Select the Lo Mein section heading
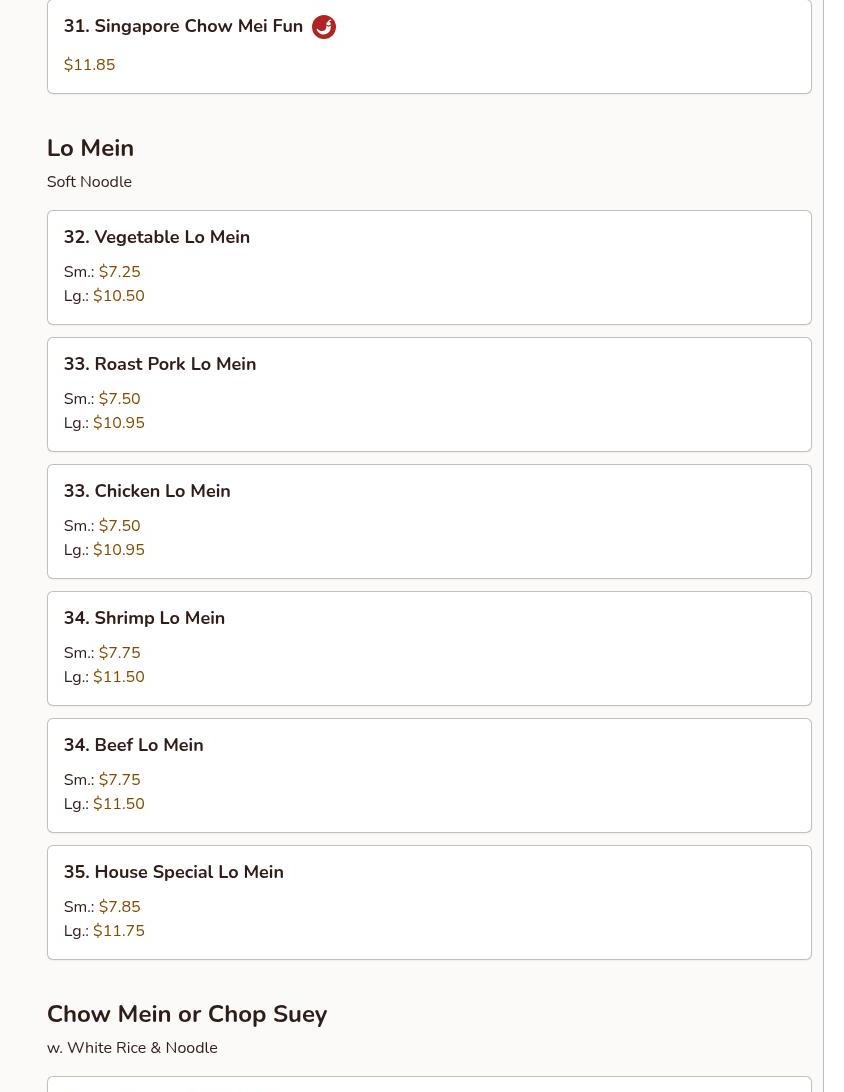The width and height of the screenshot is (844, 1092). pyautogui.click(x=90, y=148)
